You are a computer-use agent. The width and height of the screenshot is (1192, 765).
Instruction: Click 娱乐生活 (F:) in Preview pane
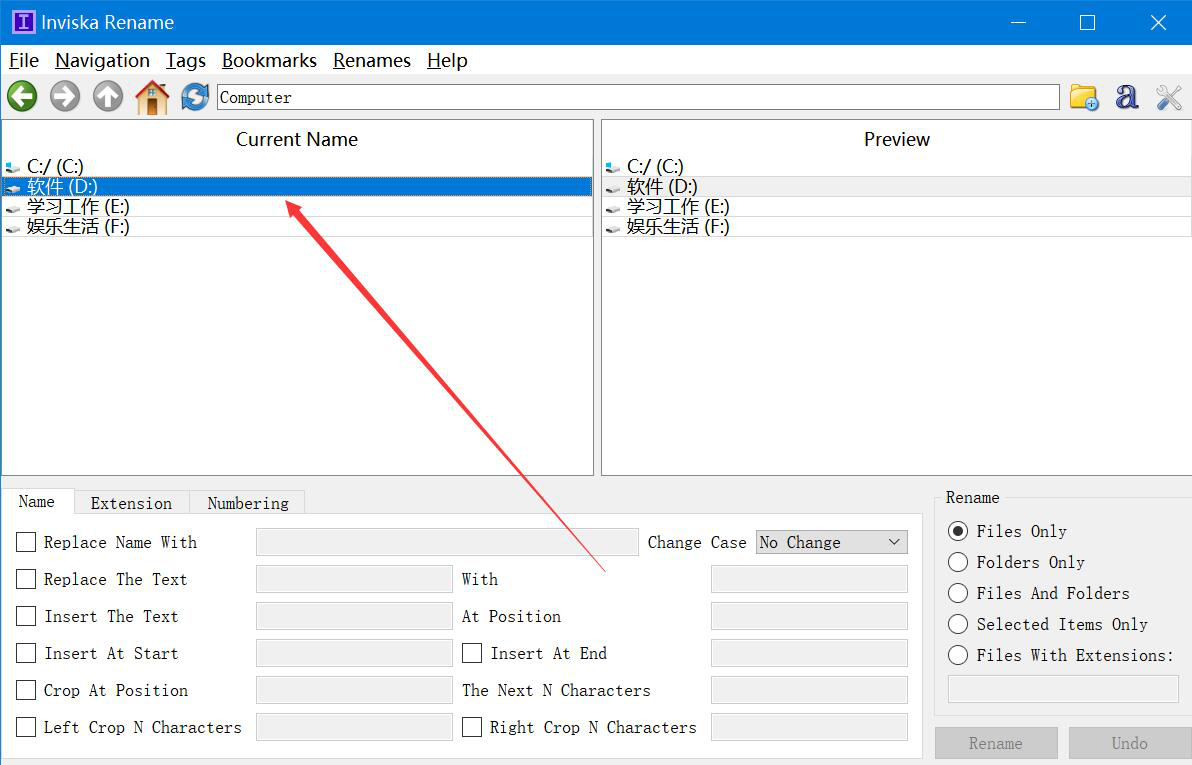pyautogui.click(x=897, y=227)
